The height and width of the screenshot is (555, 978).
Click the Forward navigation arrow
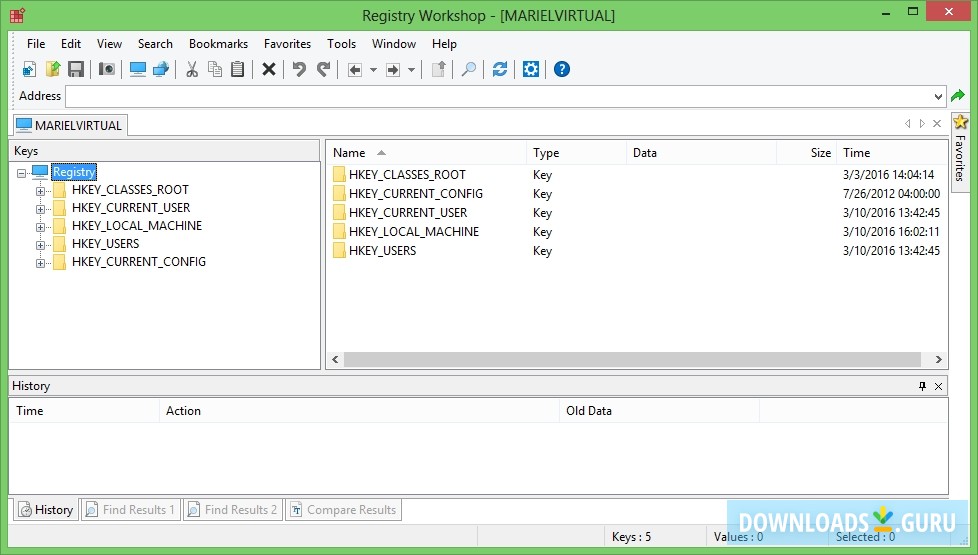coord(393,70)
